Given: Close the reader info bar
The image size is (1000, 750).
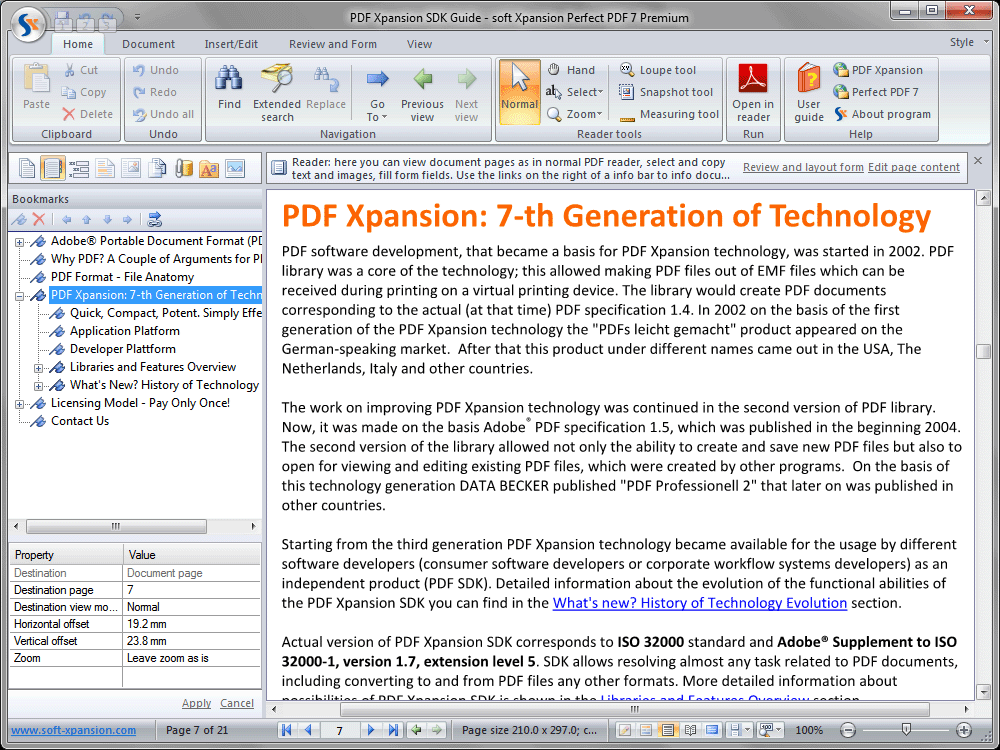Looking at the screenshot, I should [978, 161].
